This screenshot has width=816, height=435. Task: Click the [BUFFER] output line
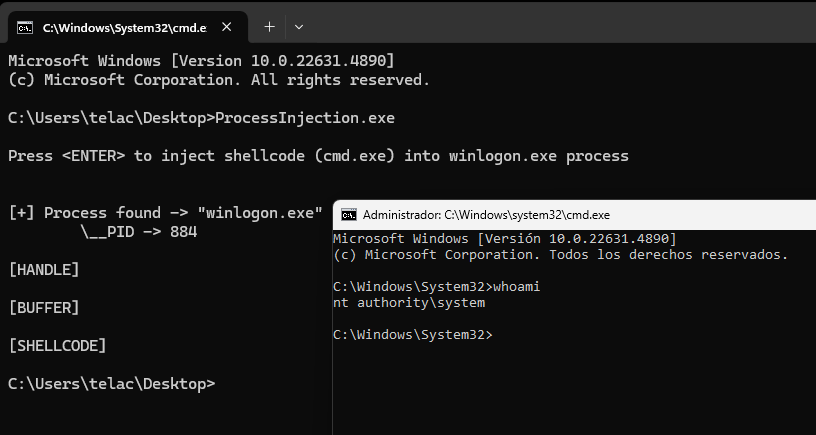[x=44, y=308]
